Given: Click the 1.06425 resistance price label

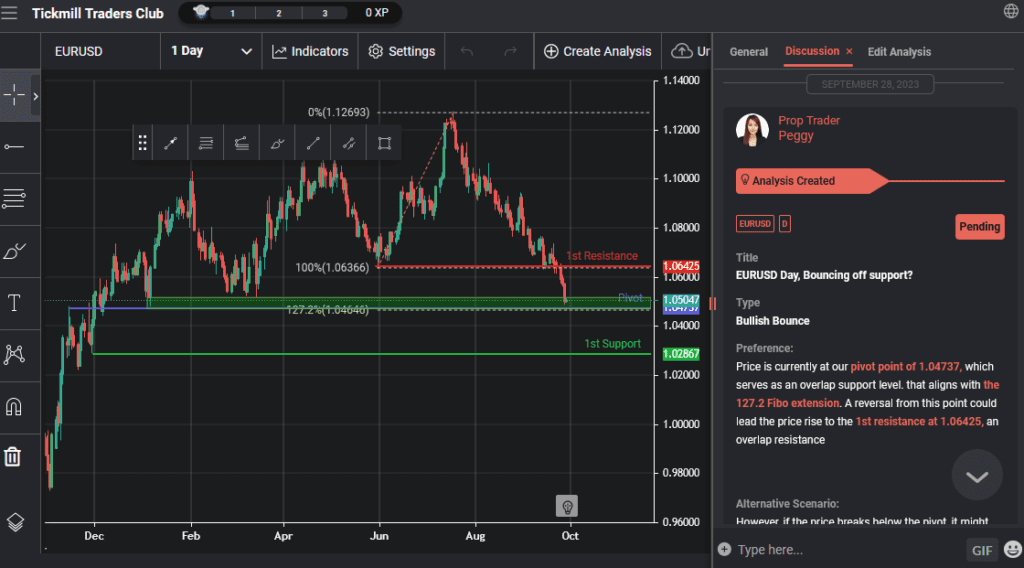Looking at the screenshot, I should 681,266.
